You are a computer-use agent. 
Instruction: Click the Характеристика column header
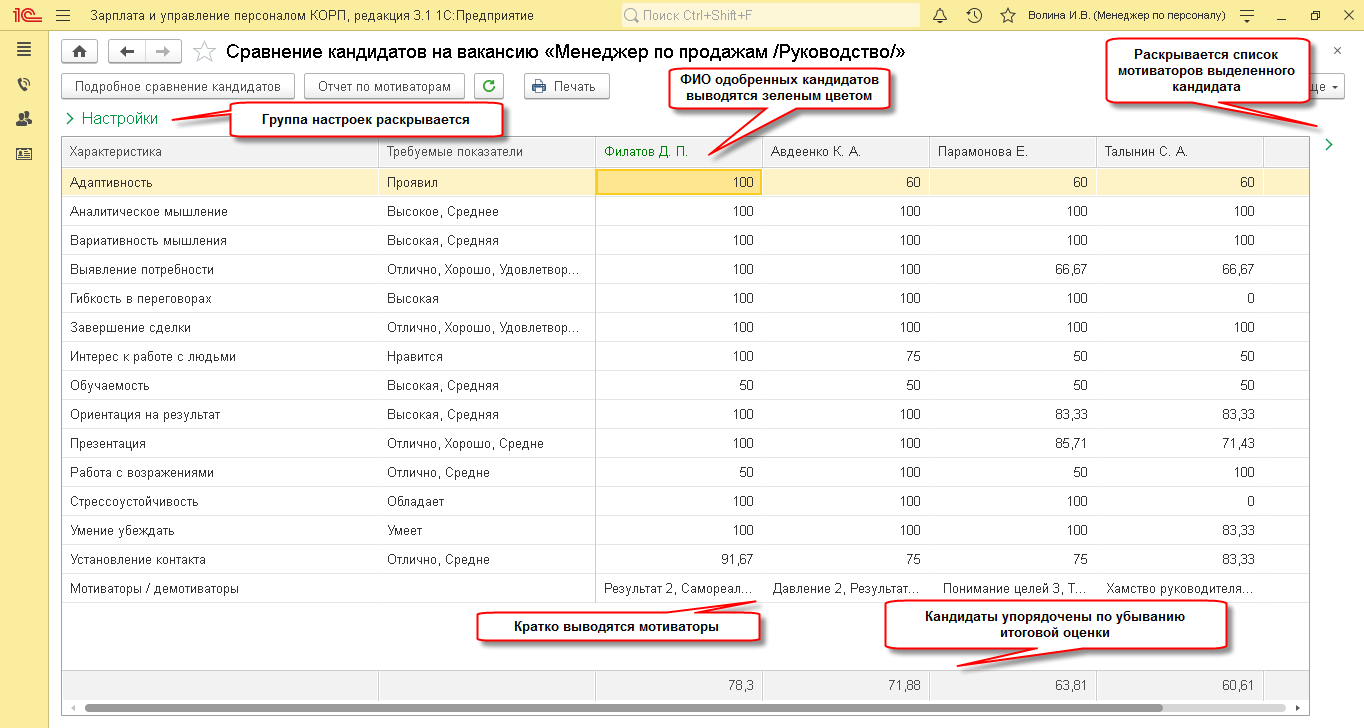coord(220,152)
